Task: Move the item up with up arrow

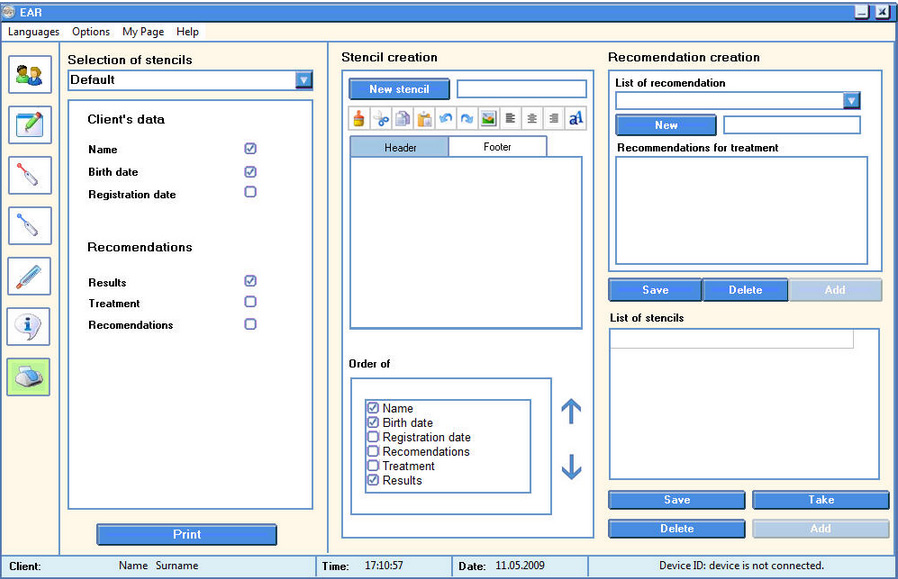Action: [x=571, y=411]
